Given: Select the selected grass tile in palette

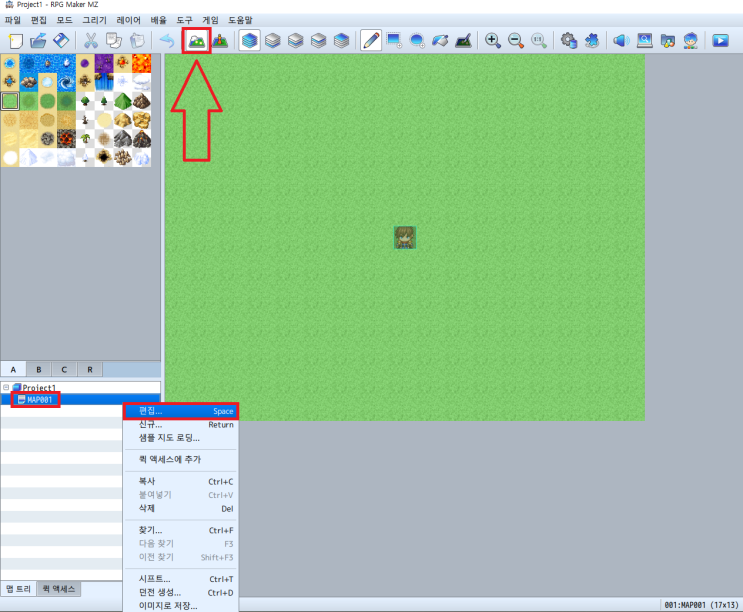Looking at the screenshot, I should pos(10,101).
